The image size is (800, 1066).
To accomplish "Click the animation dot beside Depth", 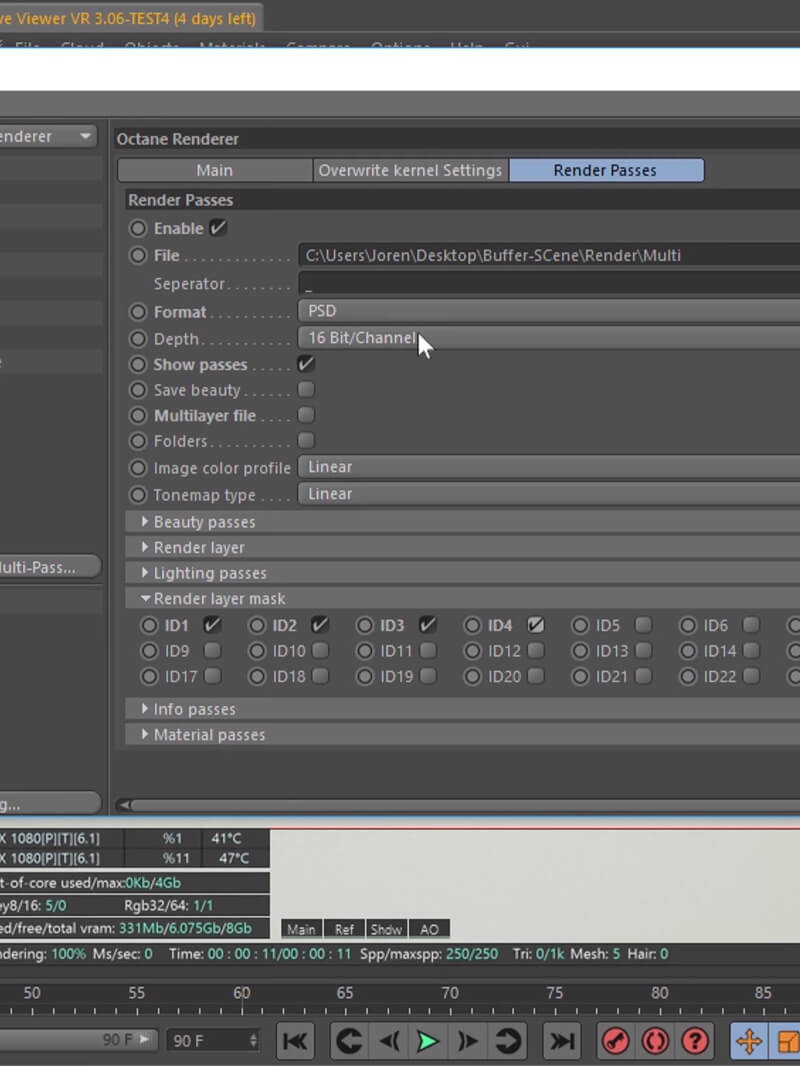I will pyautogui.click(x=138, y=339).
